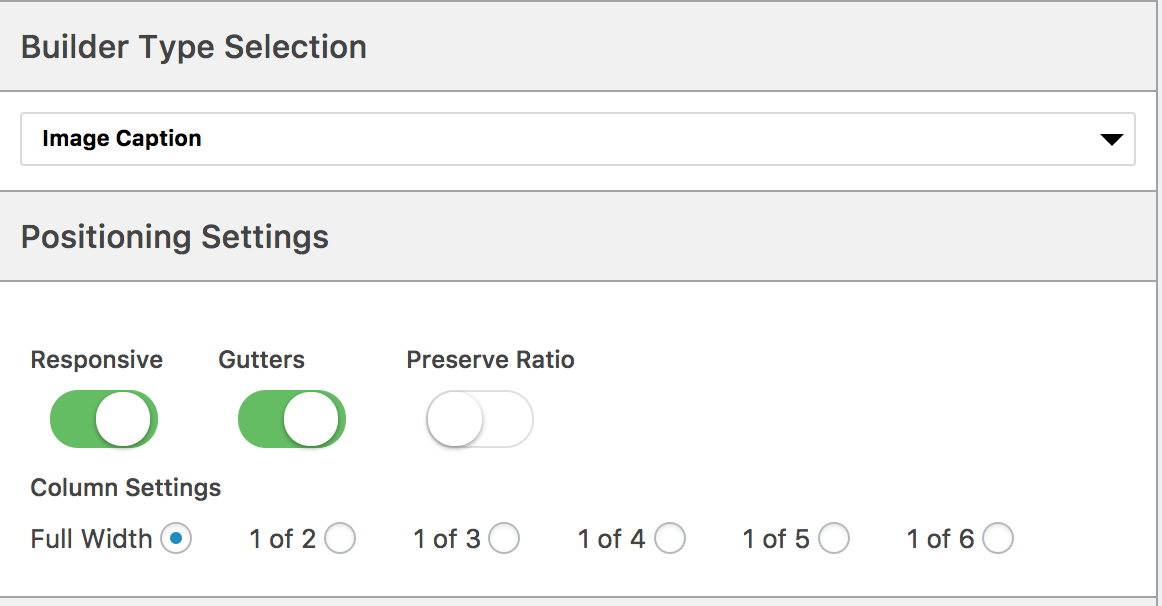1162x606 pixels.
Task: Turn off the Gutters toggle switch
Action: [292, 419]
